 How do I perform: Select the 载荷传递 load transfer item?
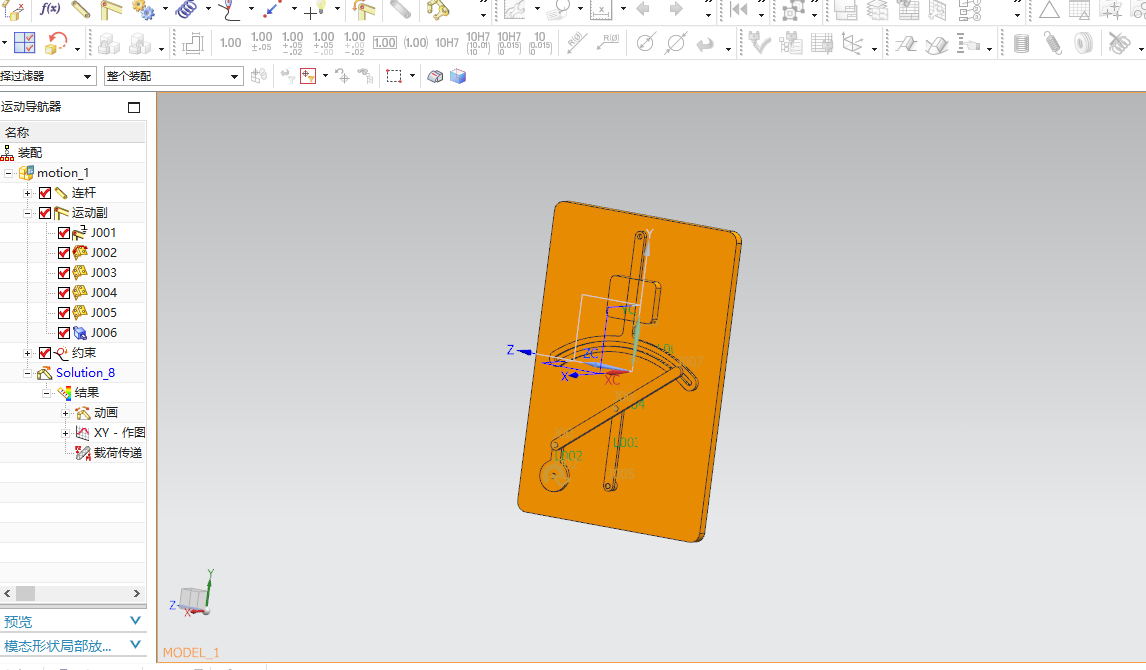coord(117,453)
